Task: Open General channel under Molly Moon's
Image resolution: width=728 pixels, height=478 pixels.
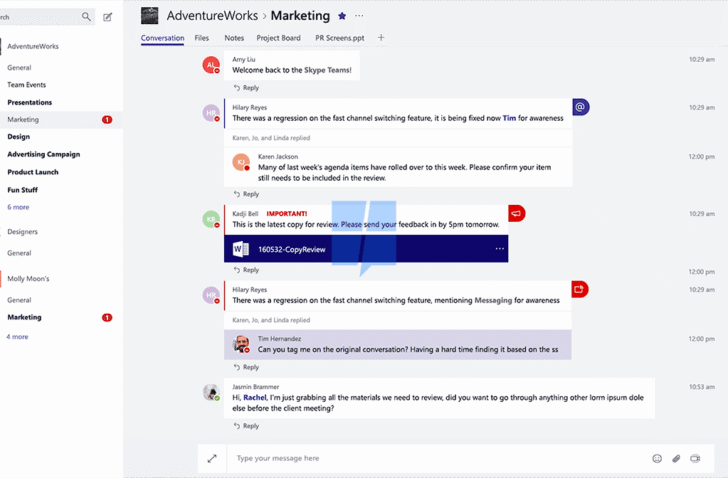Action: (x=19, y=300)
